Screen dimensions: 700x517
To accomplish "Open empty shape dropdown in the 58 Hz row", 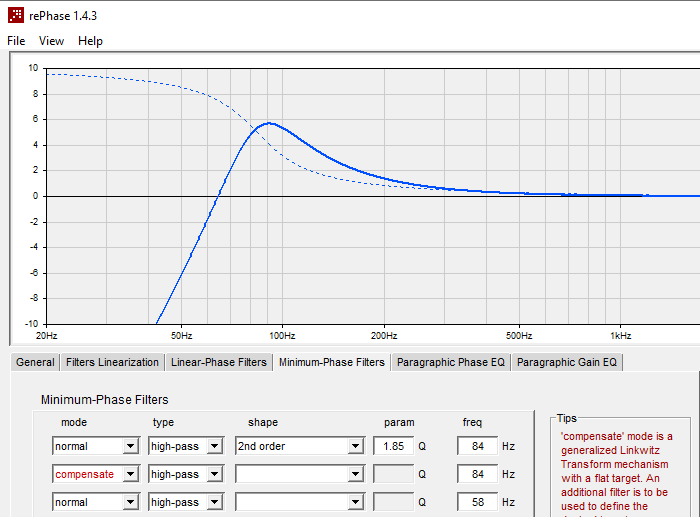I will pos(355,502).
